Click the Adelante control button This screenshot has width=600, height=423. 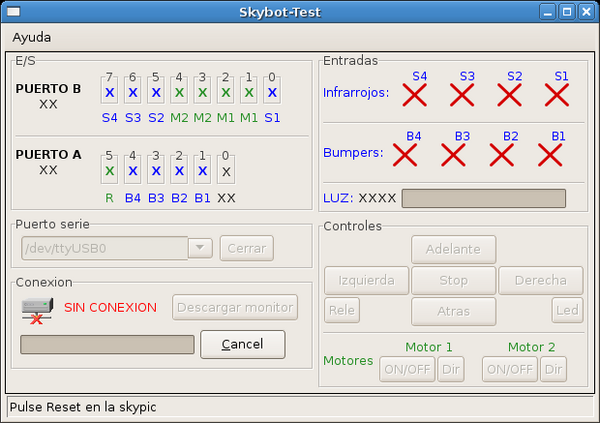tap(453, 249)
